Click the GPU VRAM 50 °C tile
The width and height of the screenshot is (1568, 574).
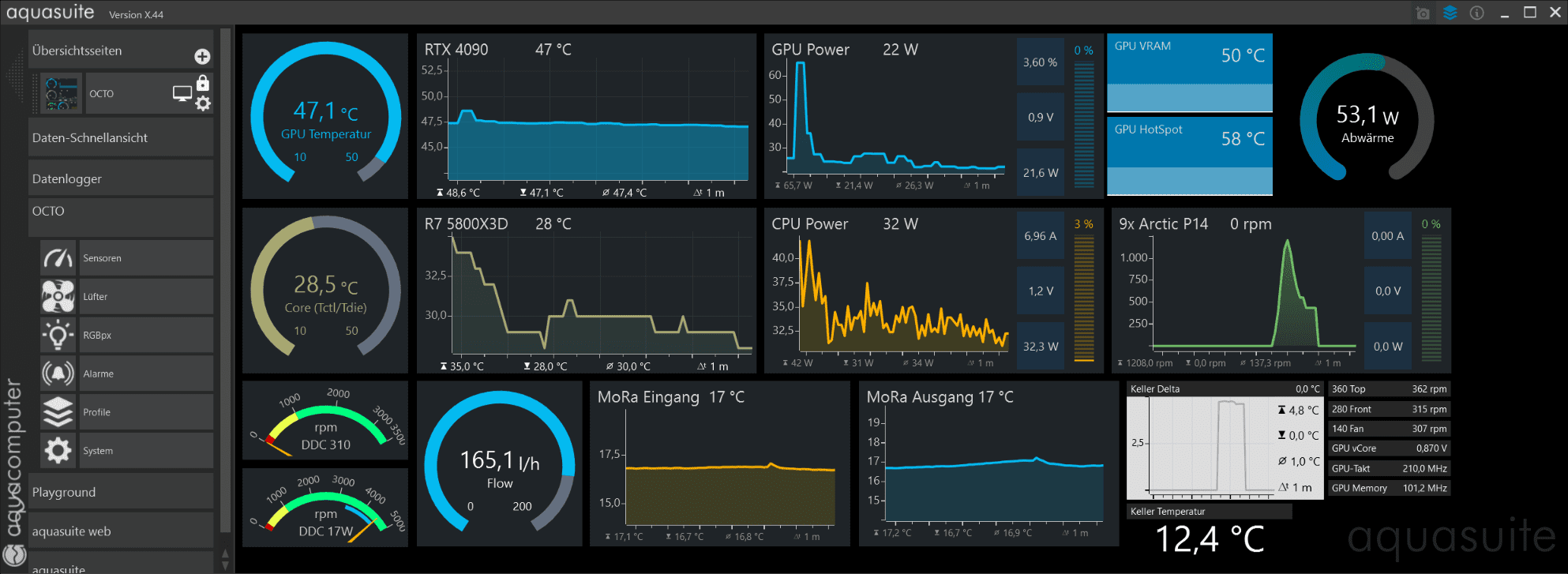(1189, 73)
